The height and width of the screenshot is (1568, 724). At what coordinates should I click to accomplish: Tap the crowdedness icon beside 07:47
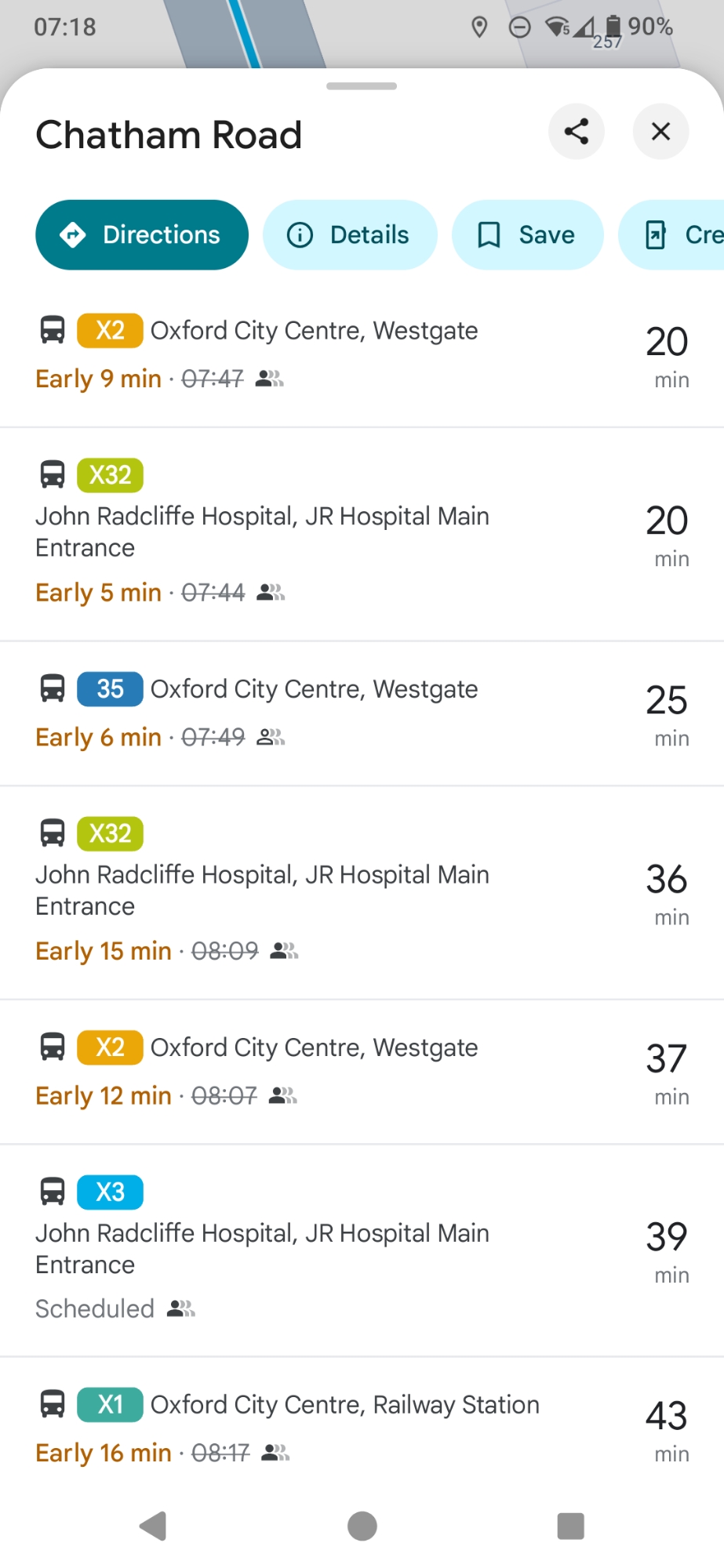[x=270, y=379]
